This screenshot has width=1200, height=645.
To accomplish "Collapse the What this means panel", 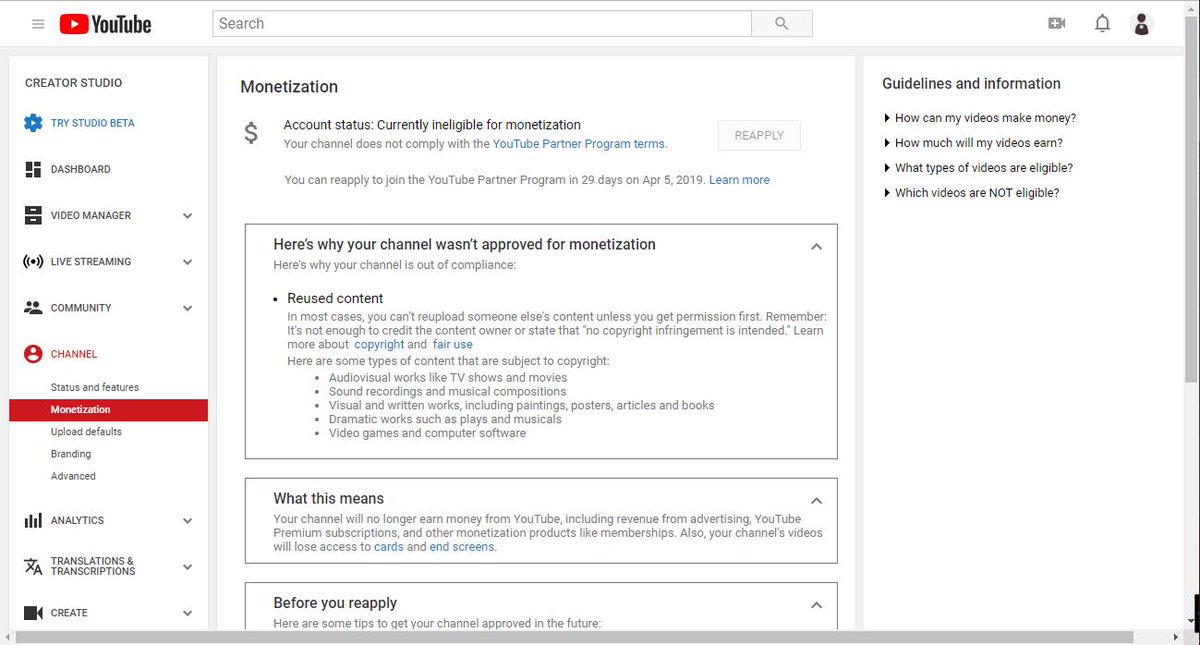I will pyautogui.click(x=816, y=500).
